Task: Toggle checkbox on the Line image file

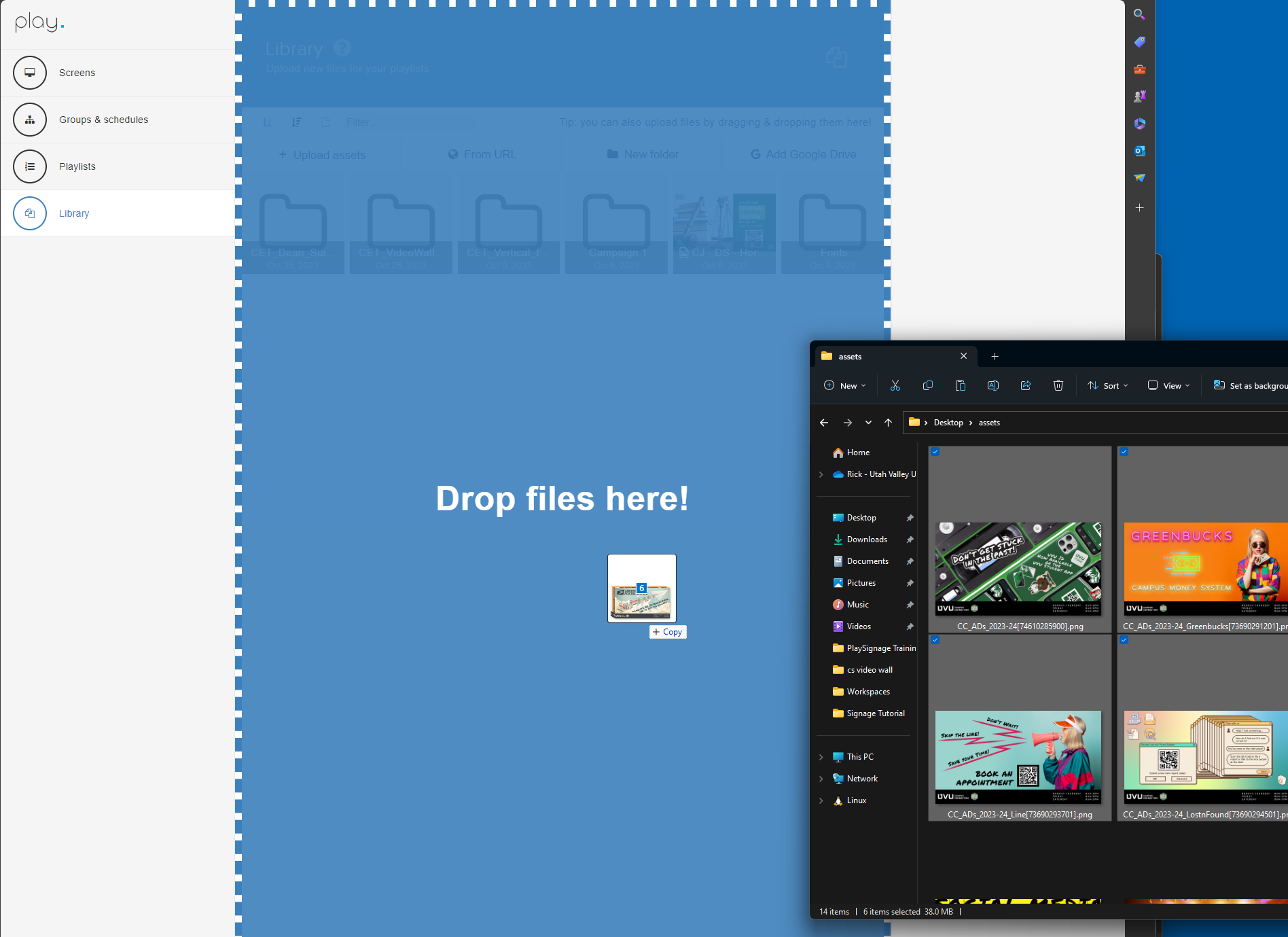Action: [x=935, y=640]
